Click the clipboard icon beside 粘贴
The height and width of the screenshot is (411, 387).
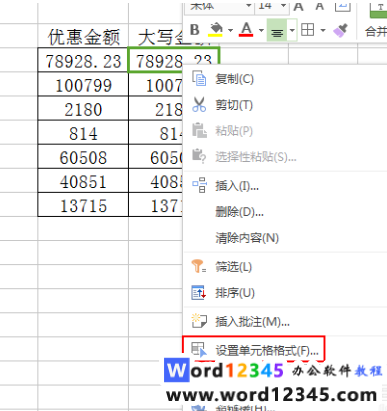pyautogui.click(x=199, y=130)
